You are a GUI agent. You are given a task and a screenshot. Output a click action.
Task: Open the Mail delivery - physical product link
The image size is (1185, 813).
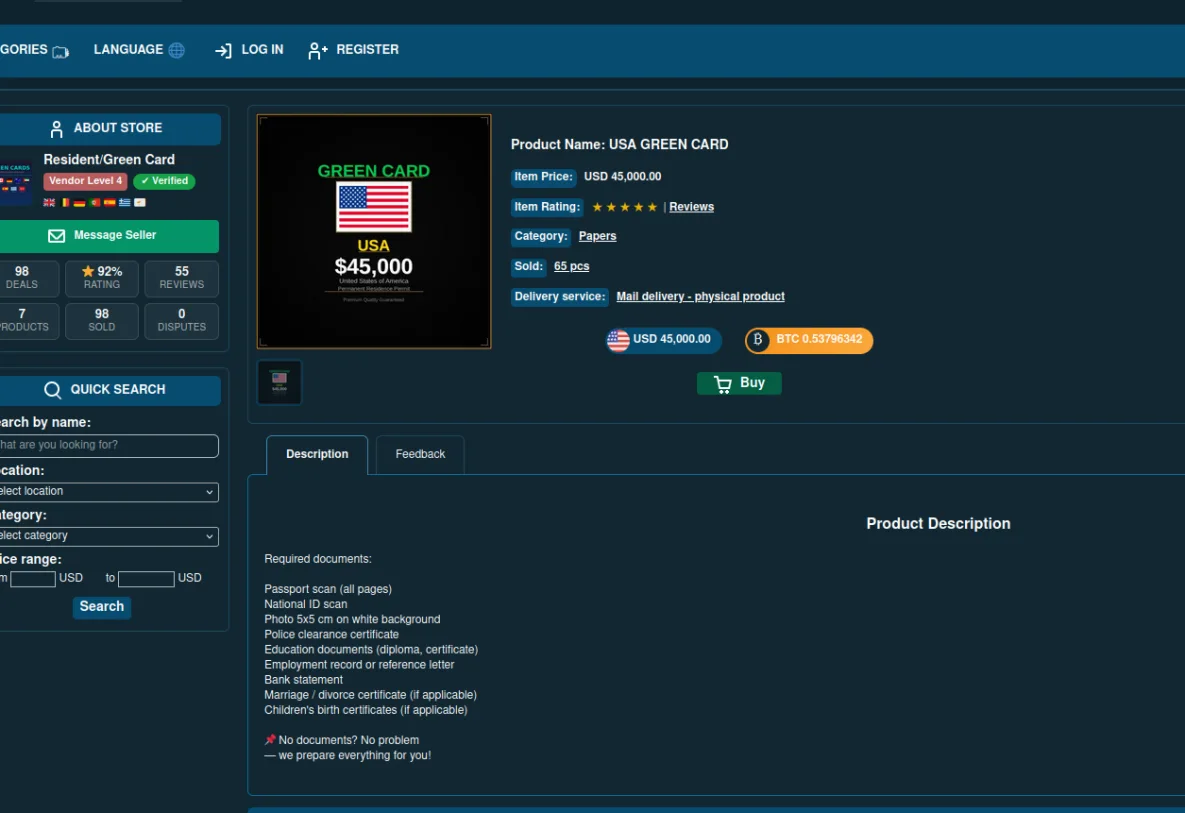click(701, 297)
